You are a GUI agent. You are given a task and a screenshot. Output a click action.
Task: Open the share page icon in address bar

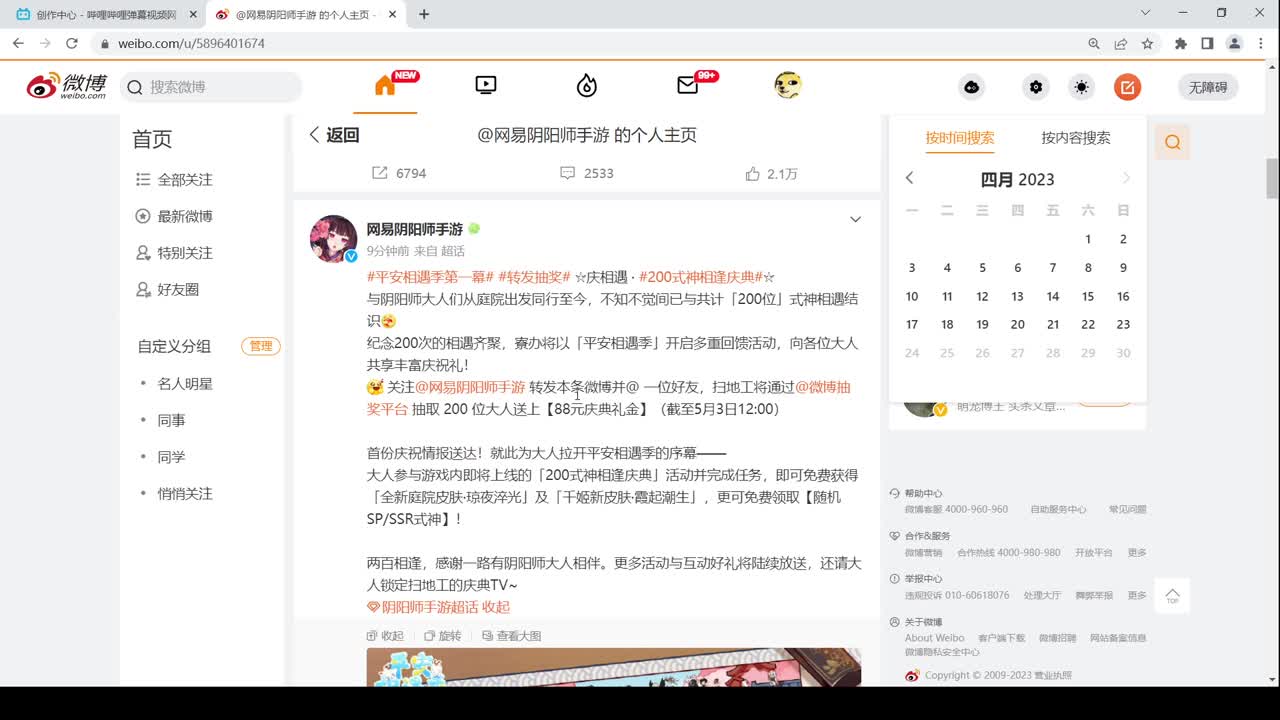[x=1121, y=43]
